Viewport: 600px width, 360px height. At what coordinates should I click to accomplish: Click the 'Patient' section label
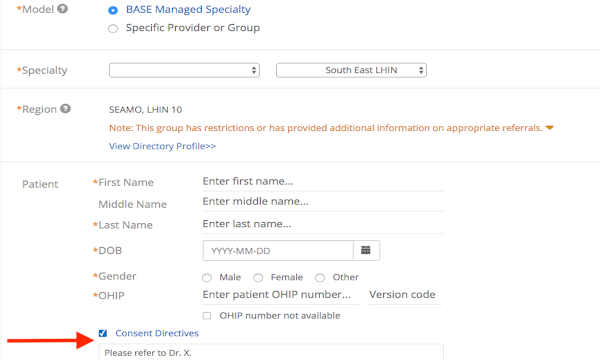[40, 184]
